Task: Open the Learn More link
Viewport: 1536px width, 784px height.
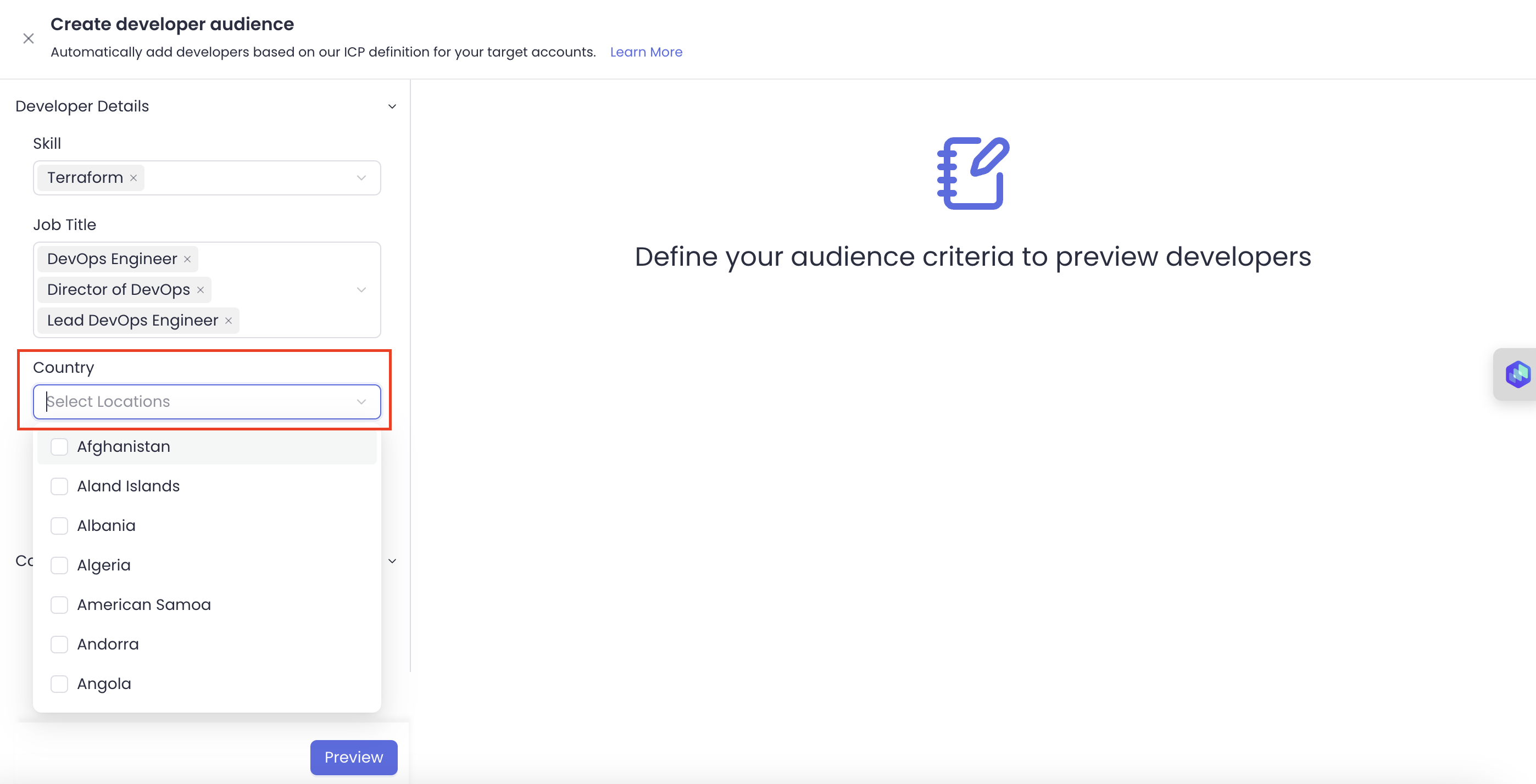Action: tap(645, 52)
